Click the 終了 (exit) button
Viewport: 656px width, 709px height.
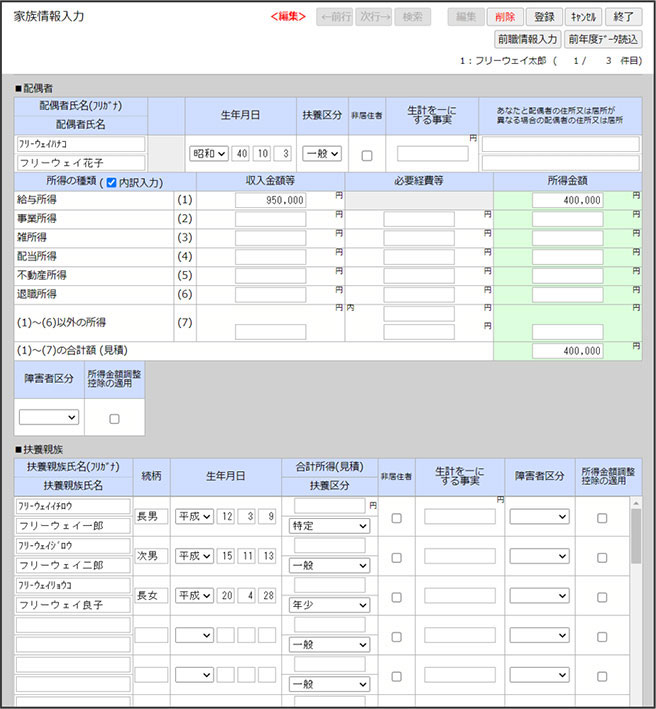[624, 17]
